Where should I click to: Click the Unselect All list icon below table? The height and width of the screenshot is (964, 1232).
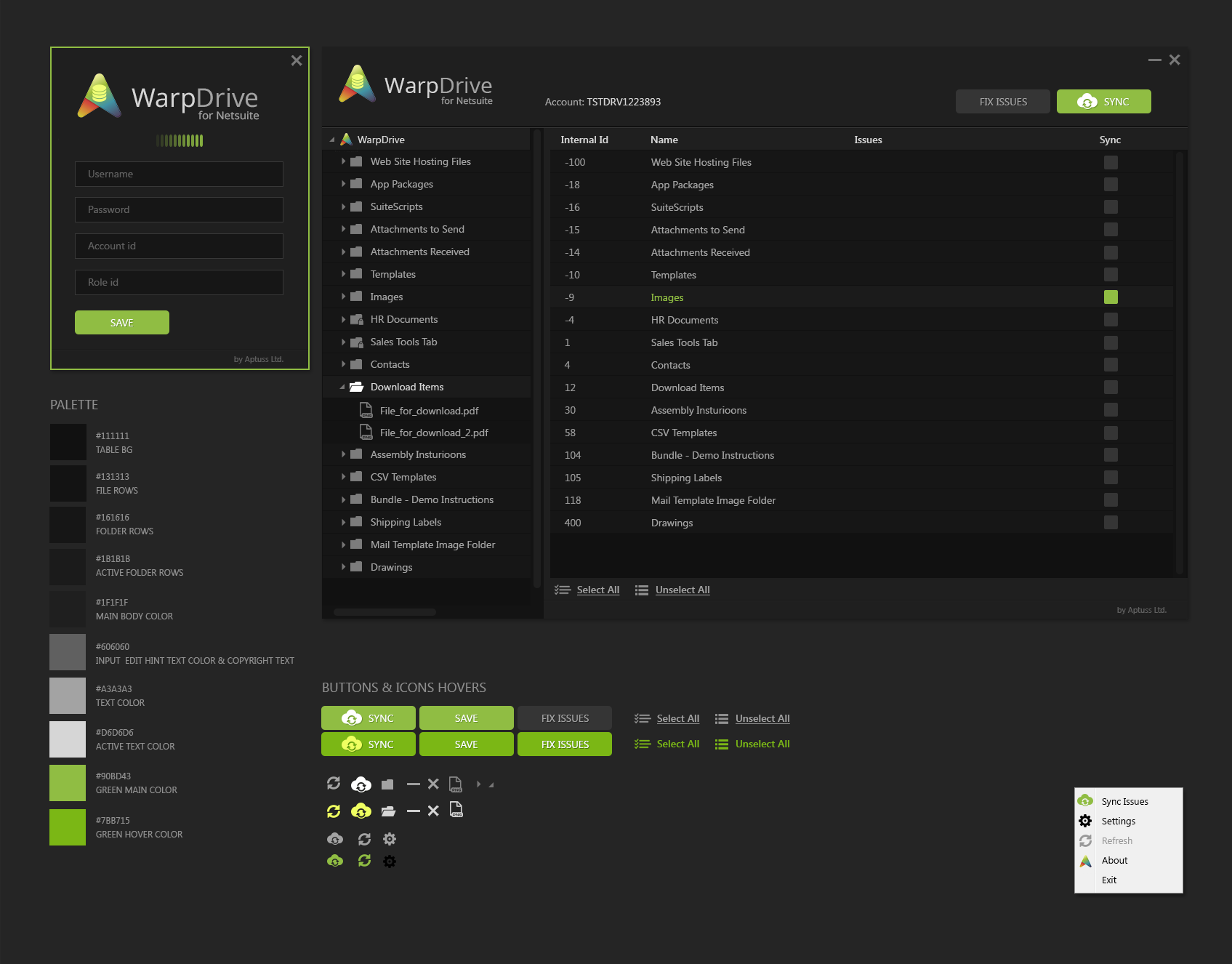[x=641, y=590]
